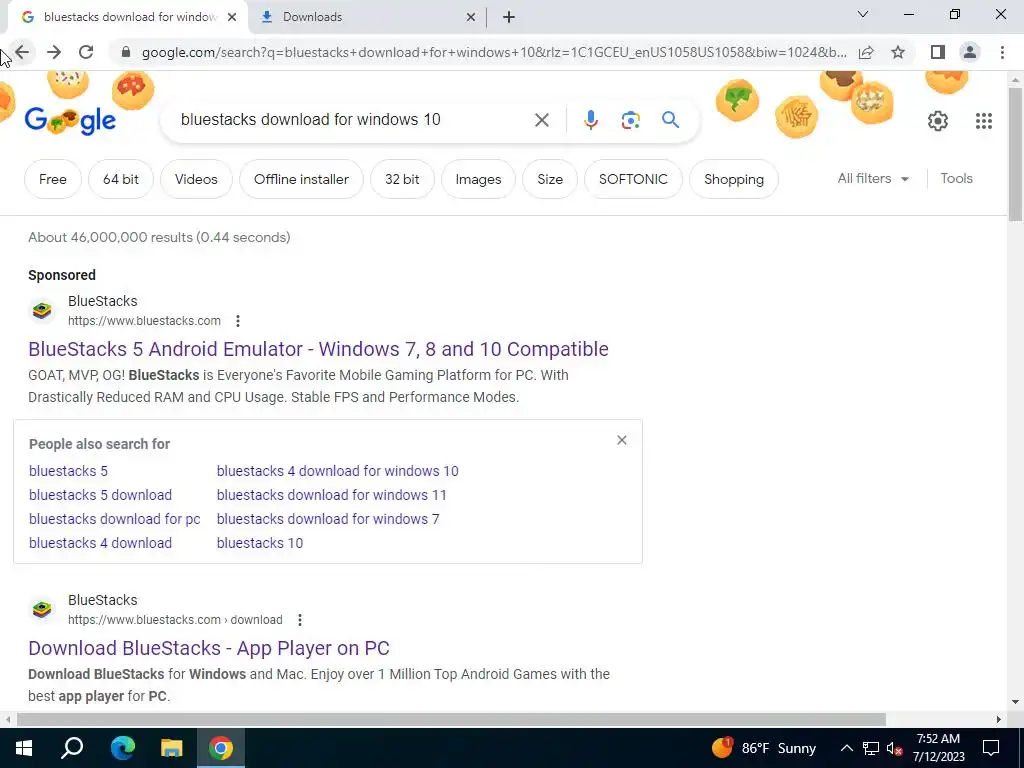Clear the Google search box text
The height and width of the screenshot is (768, 1024).
pyautogui.click(x=541, y=120)
